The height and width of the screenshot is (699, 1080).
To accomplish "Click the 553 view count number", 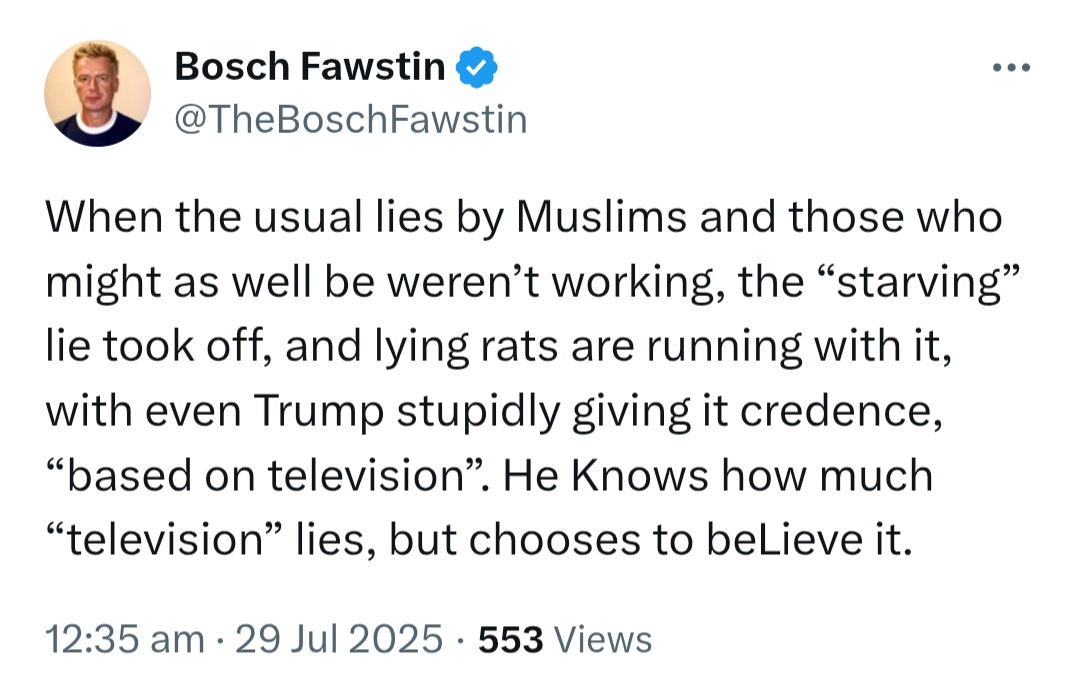I will (x=510, y=639).
